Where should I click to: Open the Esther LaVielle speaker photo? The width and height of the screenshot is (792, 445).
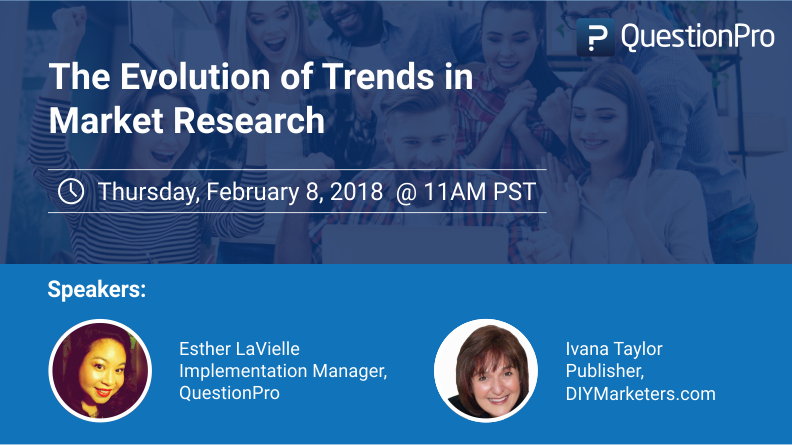pyautogui.click(x=100, y=371)
